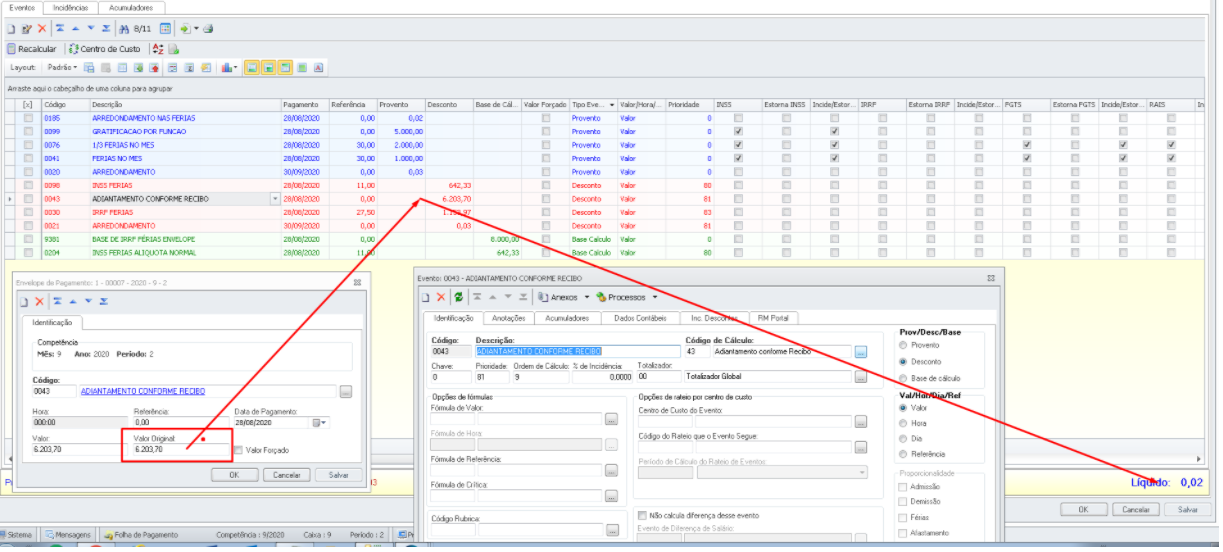Click lookup button for Centro de Custo do Evento
Screen dimensions: 1223x552
click(x=861, y=421)
